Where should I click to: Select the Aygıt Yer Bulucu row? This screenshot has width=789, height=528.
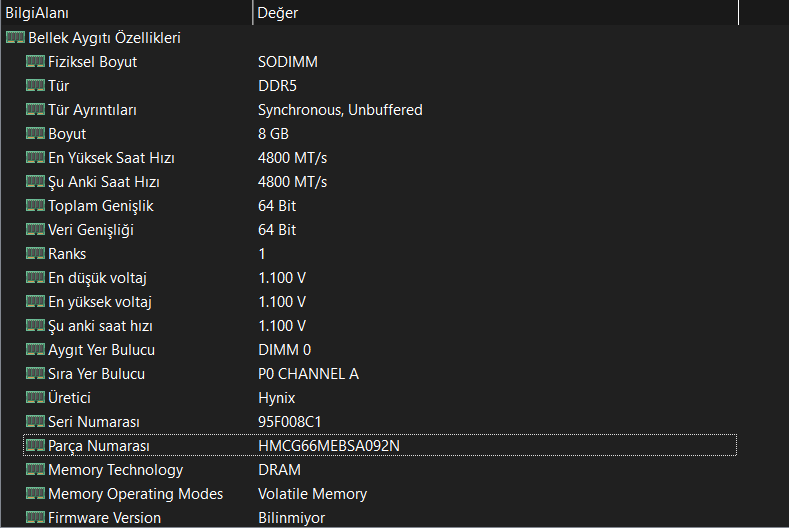[101, 350]
